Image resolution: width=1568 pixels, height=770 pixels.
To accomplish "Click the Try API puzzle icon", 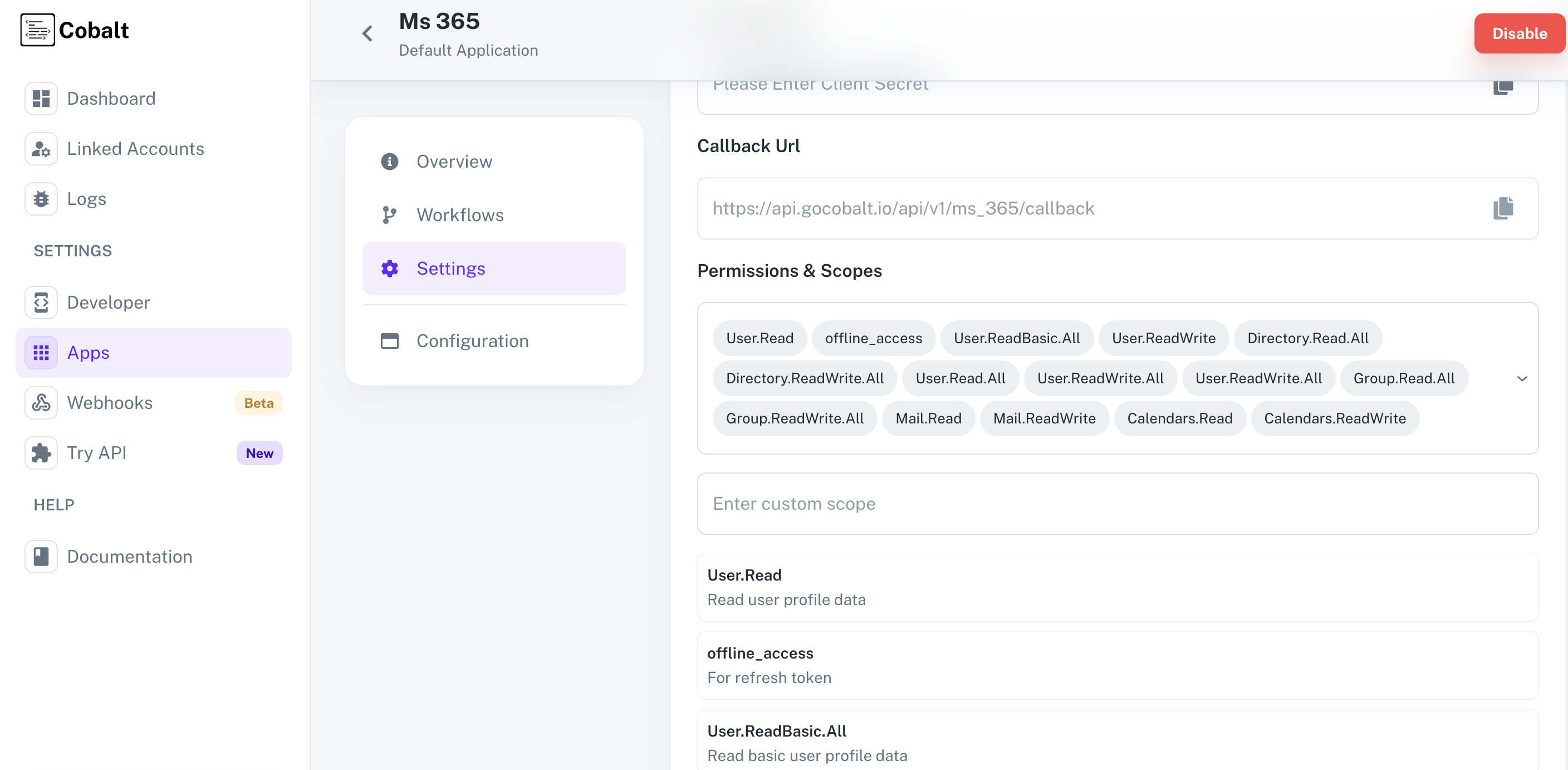I will tap(41, 453).
